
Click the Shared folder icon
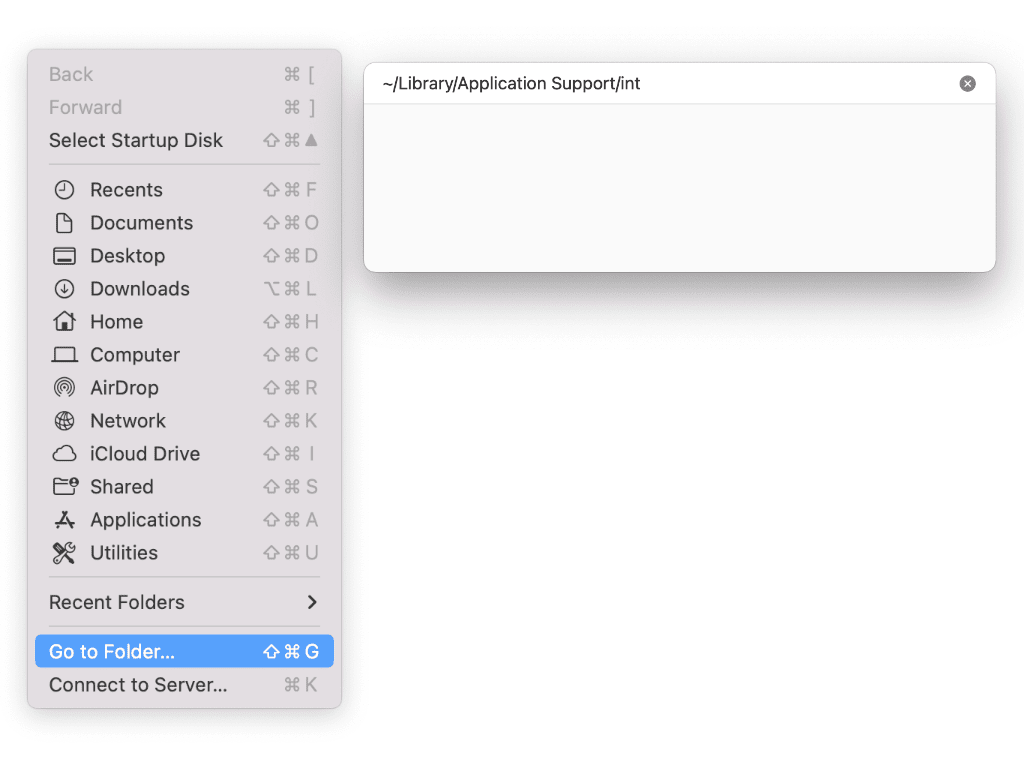coord(64,487)
